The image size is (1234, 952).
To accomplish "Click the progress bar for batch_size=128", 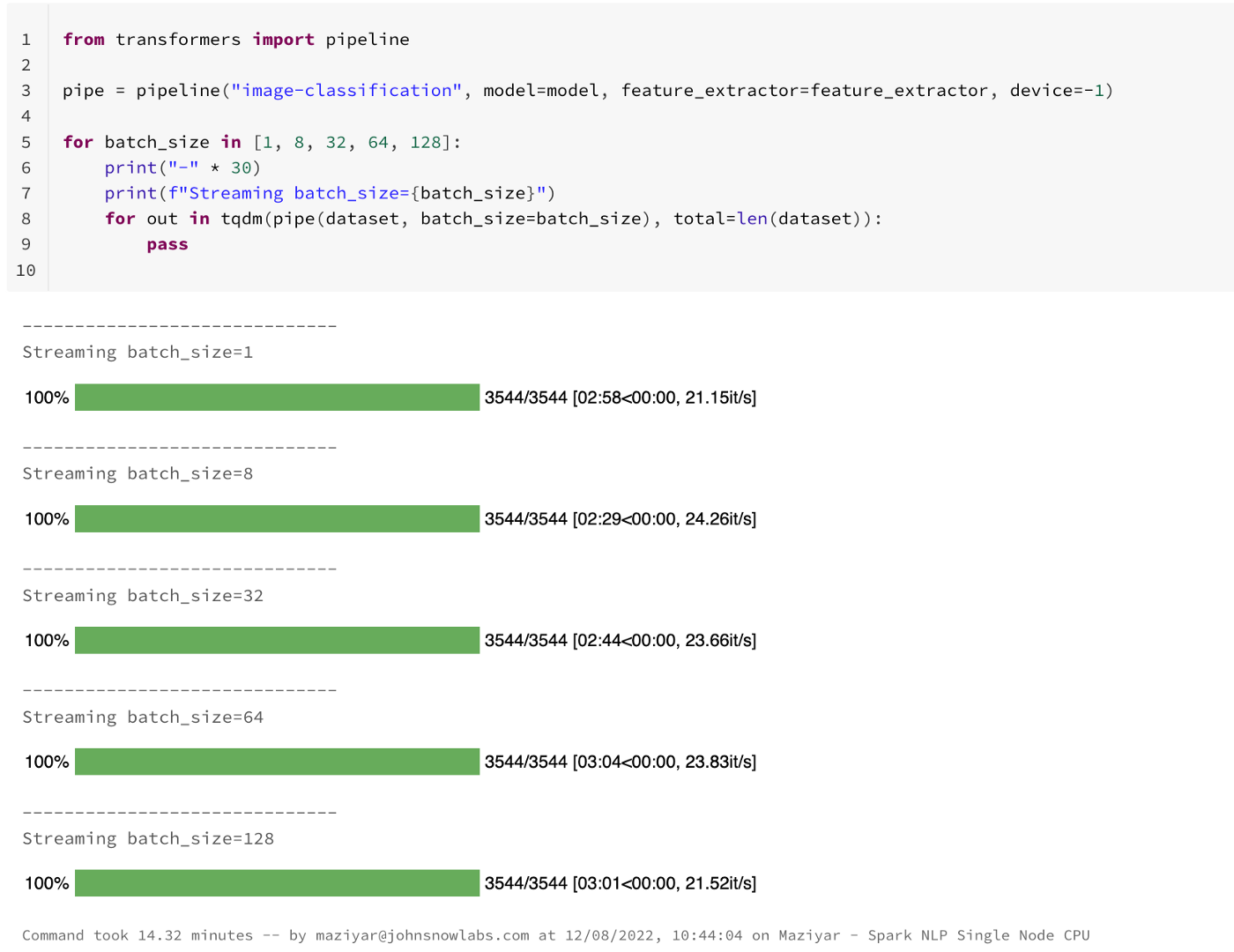I will point(277,884).
